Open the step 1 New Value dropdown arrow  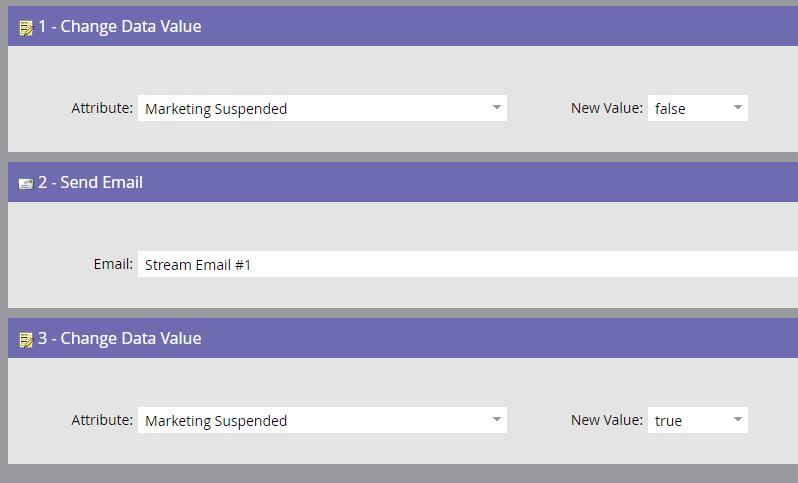click(x=737, y=108)
